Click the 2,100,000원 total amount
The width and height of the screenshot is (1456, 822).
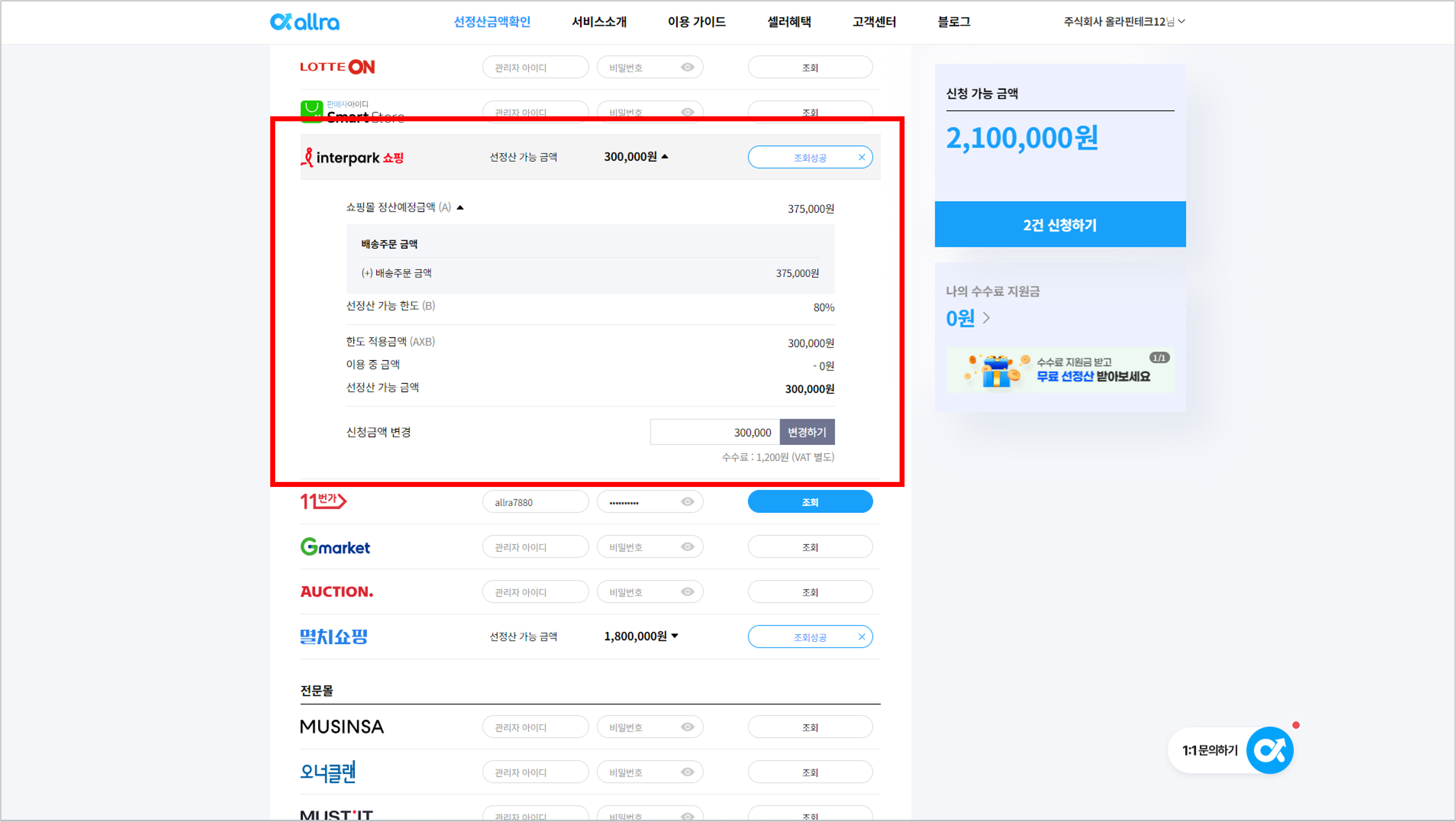point(1022,138)
